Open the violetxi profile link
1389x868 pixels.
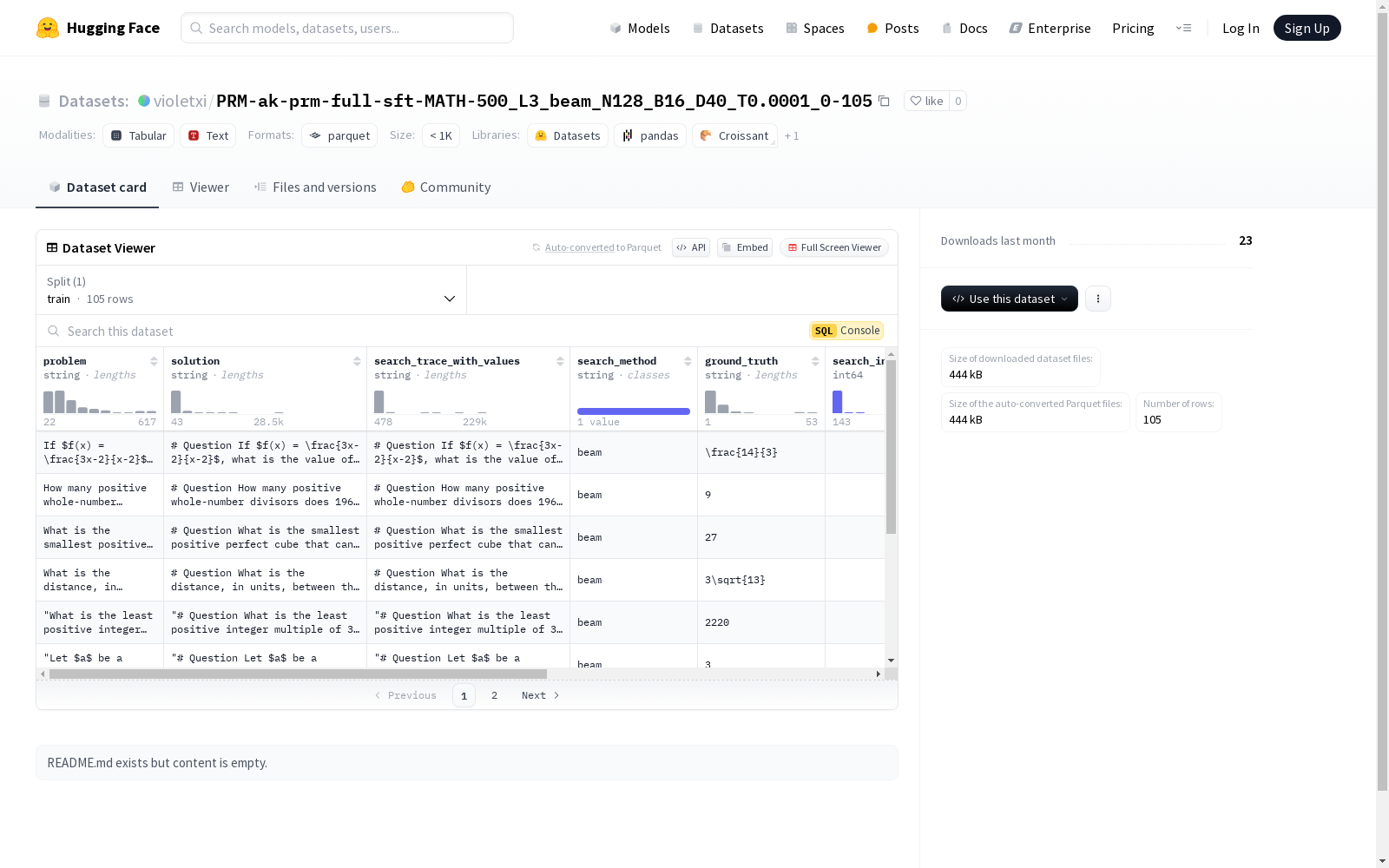181,101
